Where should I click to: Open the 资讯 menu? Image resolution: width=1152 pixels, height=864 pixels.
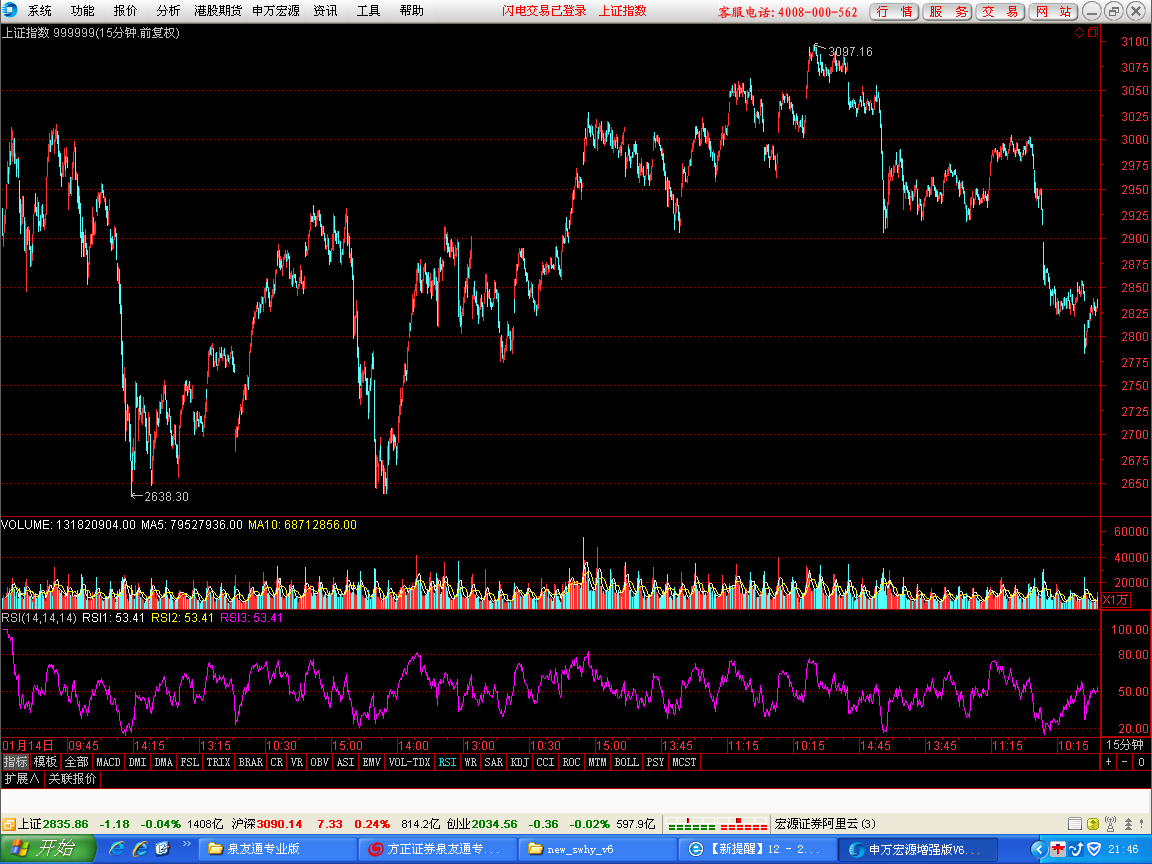coord(325,11)
